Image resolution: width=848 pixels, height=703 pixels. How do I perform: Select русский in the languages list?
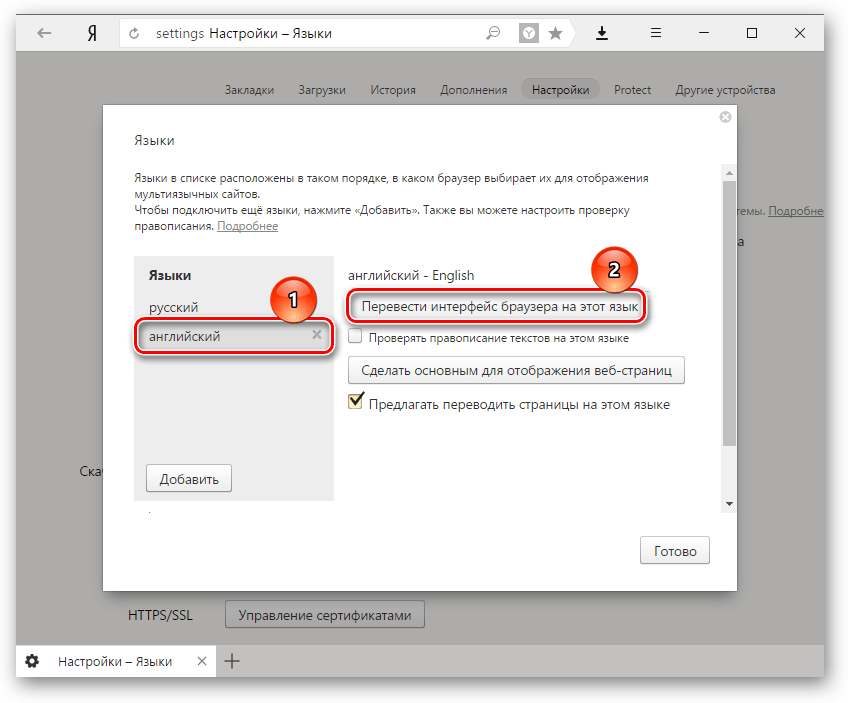pos(174,308)
